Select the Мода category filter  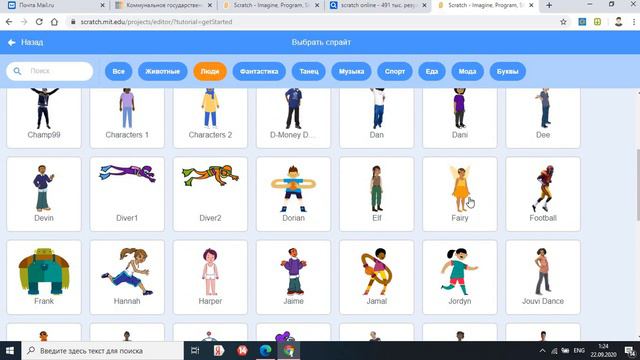point(467,71)
